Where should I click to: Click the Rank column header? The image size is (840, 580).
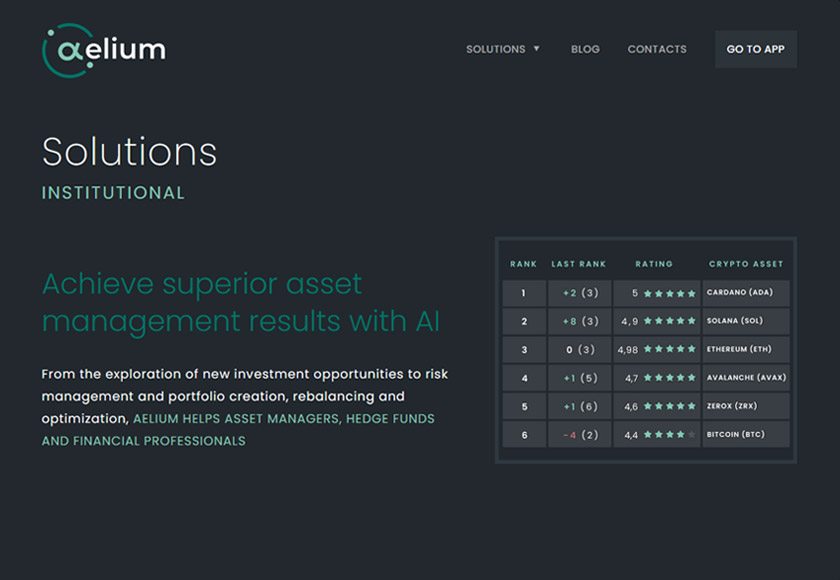click(523, 264)
